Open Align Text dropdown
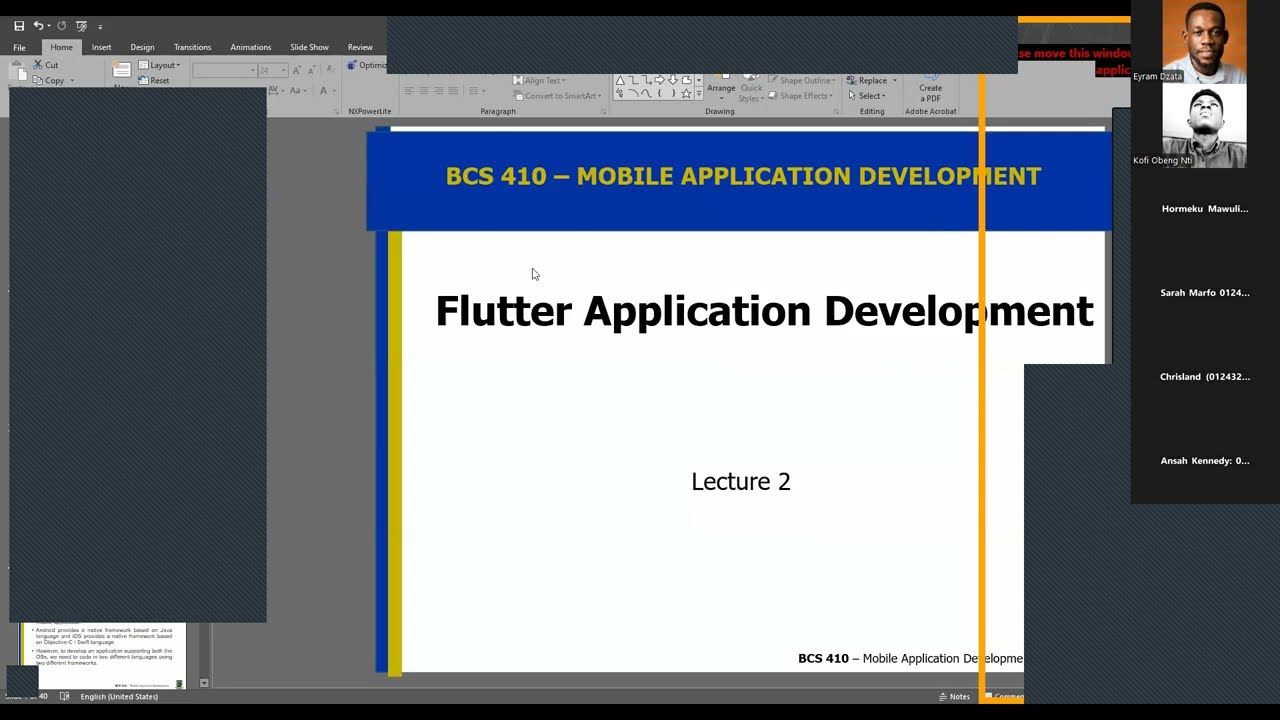The height and width of the screenshot is (720, 1280). pos(540,81)
